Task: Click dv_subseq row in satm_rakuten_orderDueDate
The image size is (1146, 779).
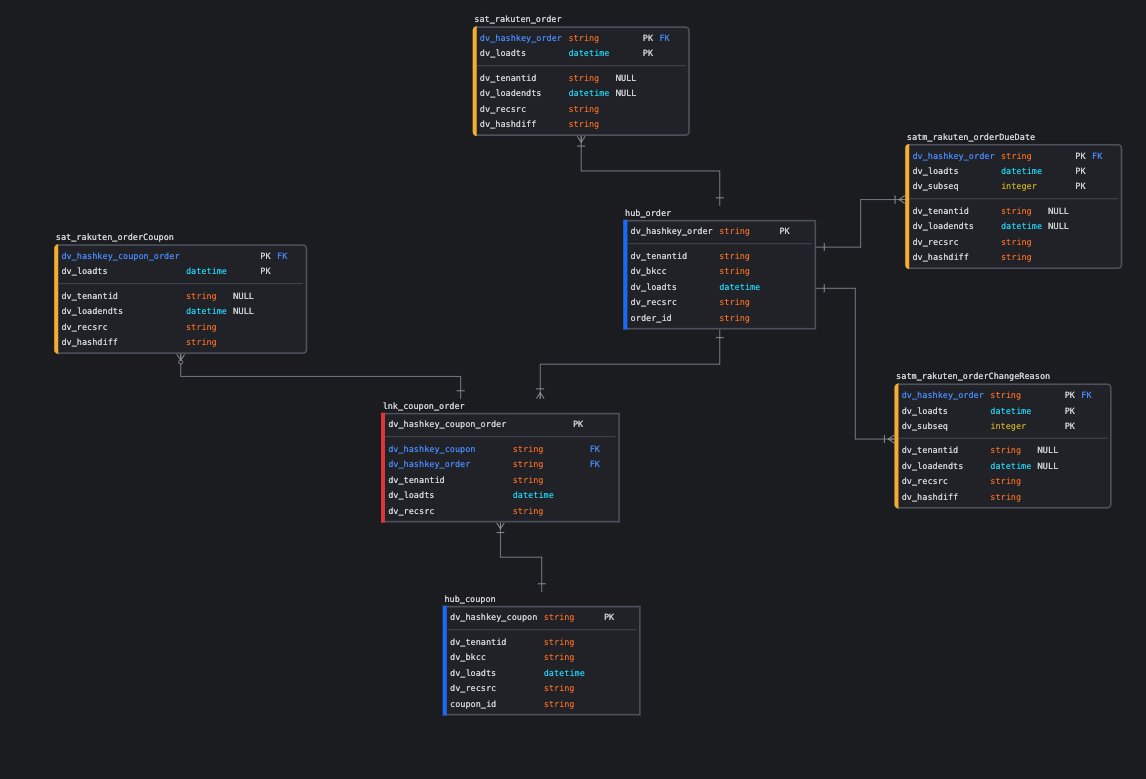Action: [x=1014, y=186]
